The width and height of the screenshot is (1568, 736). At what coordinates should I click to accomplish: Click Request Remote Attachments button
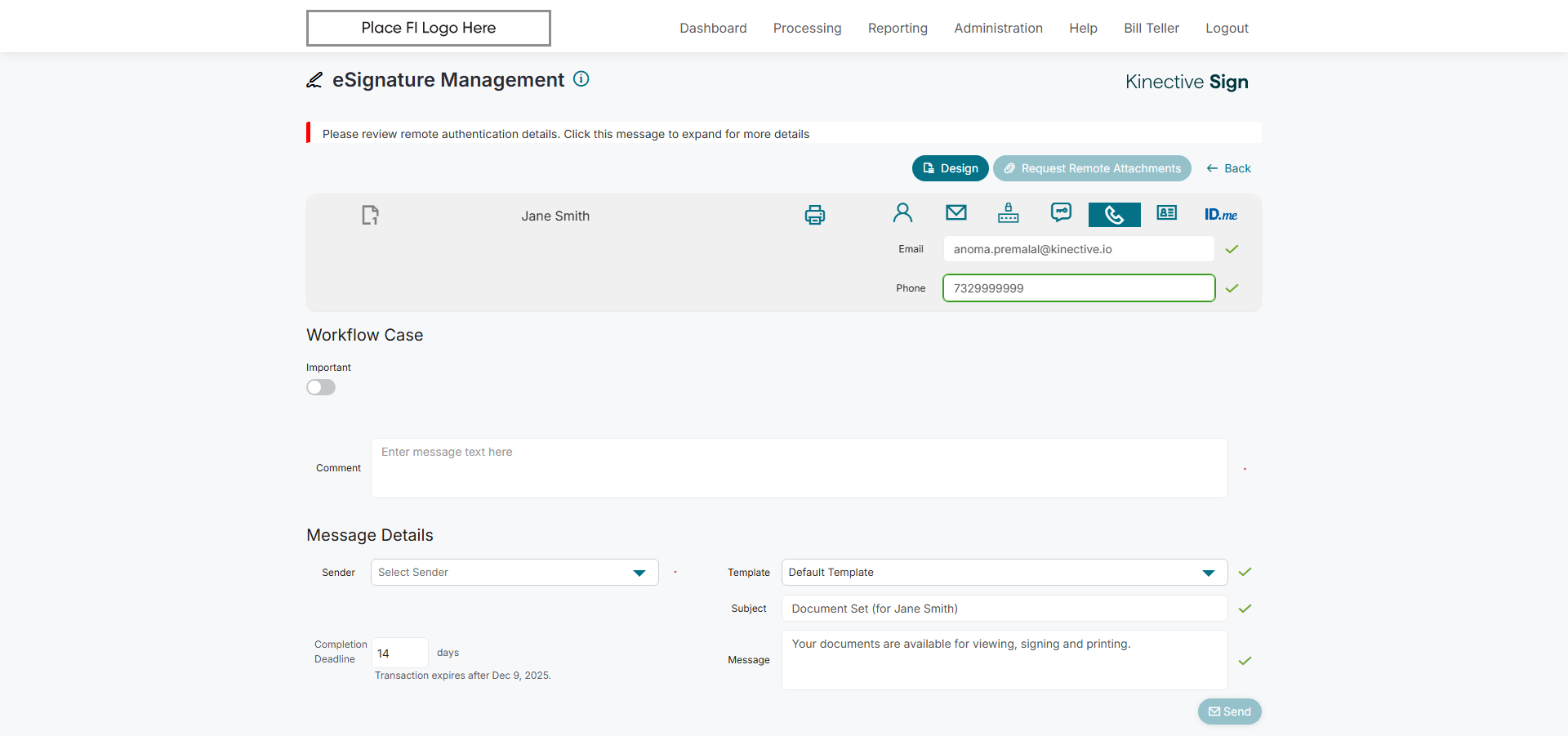click(x=1092, y=168)
